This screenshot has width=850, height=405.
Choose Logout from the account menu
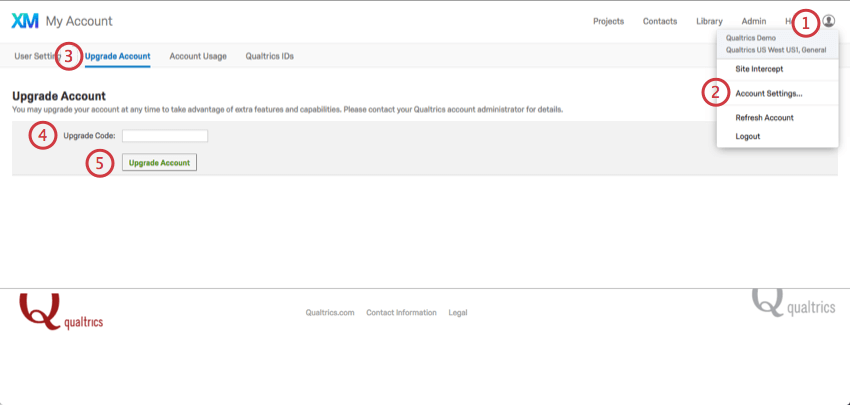point(748,136)
